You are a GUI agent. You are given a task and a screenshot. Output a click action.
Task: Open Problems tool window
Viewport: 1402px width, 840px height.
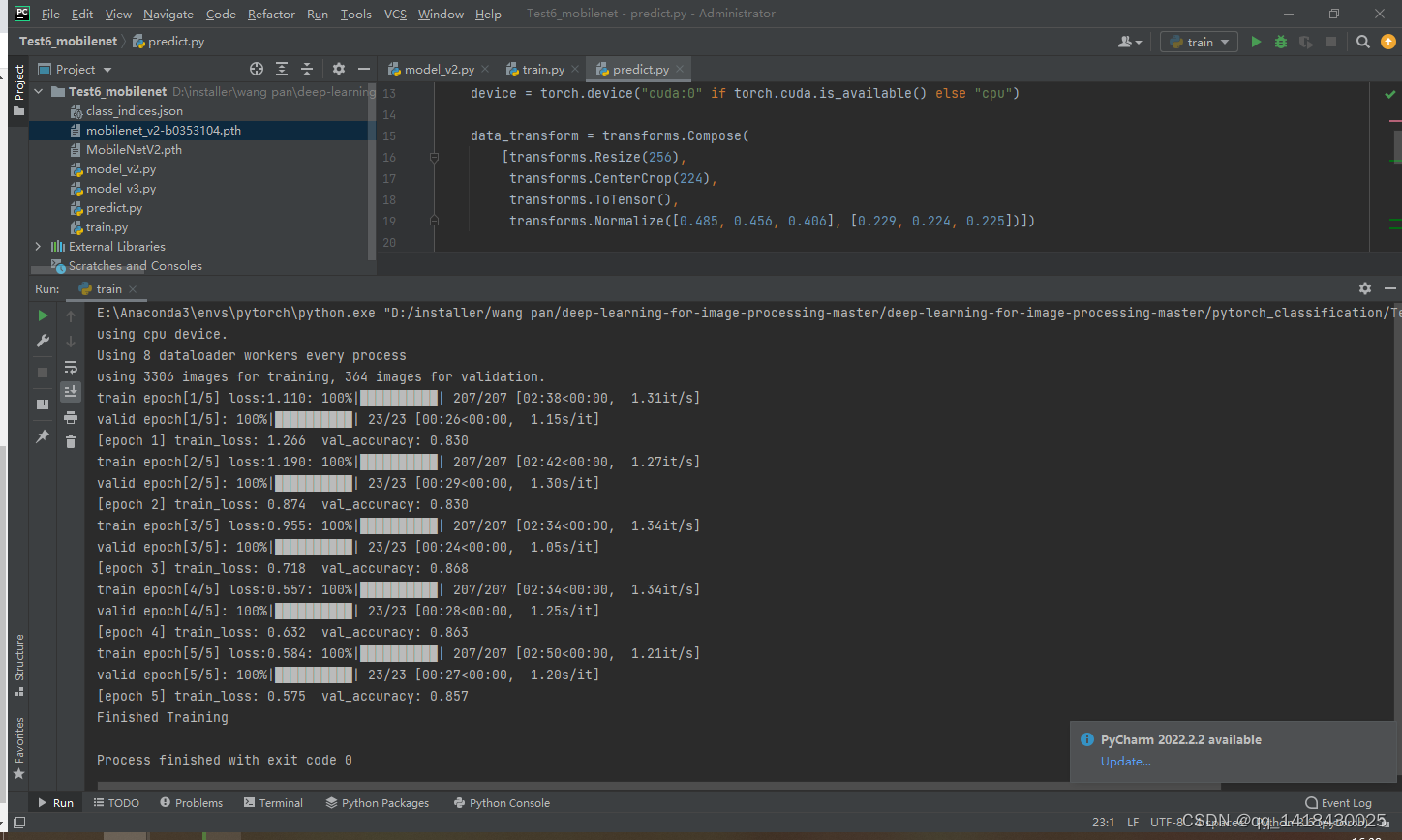point(191,803)
